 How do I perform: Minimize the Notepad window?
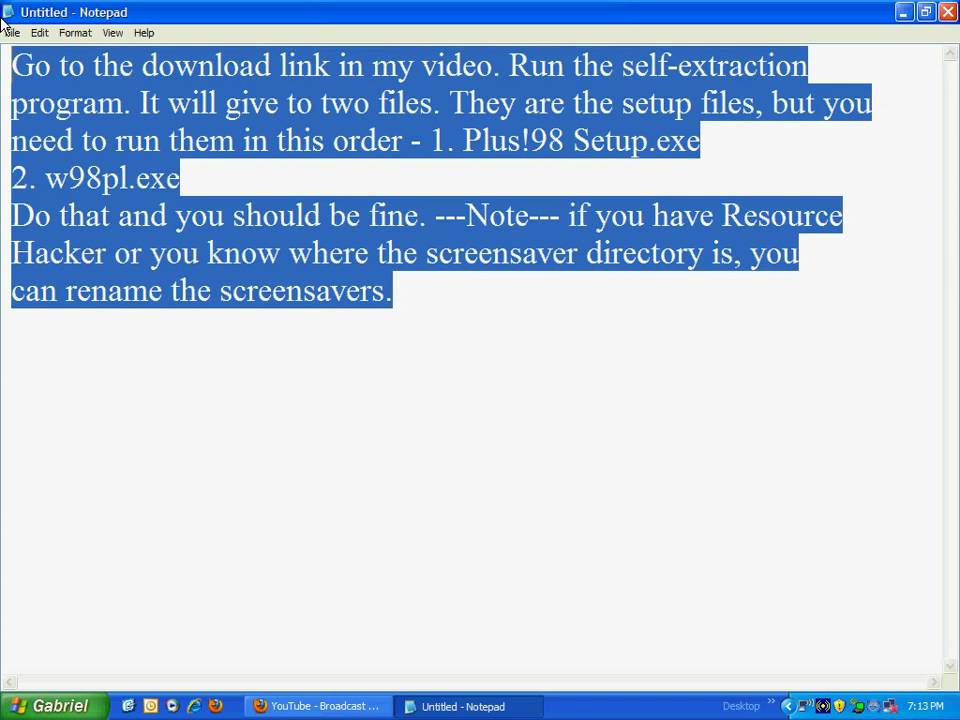coord(904,12)
